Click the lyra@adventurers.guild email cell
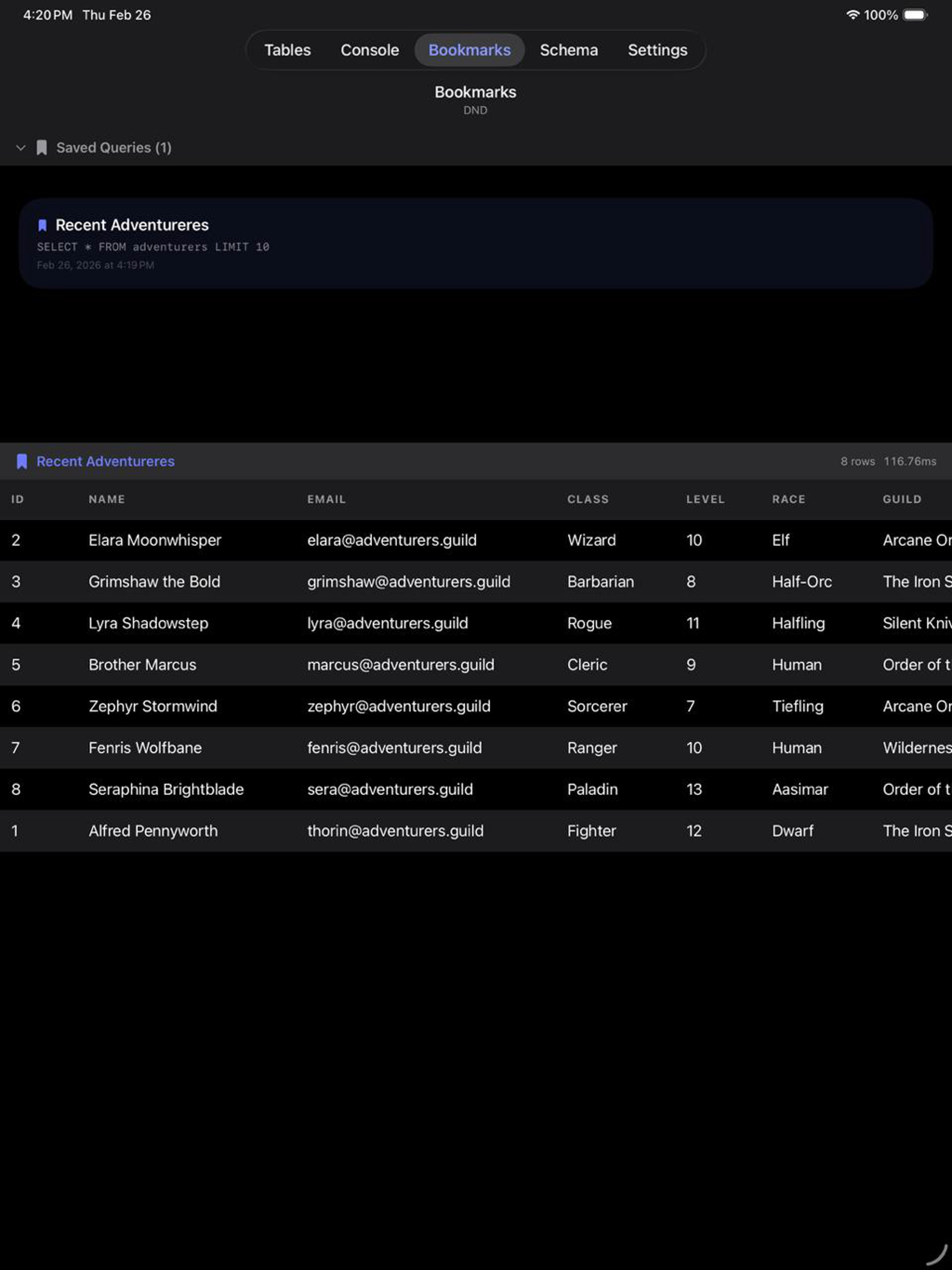Image resolution: width=952 pixels, height=1270 pixels. (x=387, y=623)
